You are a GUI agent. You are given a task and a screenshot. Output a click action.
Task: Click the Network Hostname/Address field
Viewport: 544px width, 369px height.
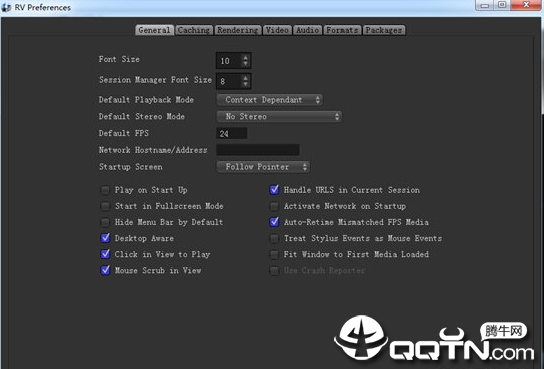(258, 150)
